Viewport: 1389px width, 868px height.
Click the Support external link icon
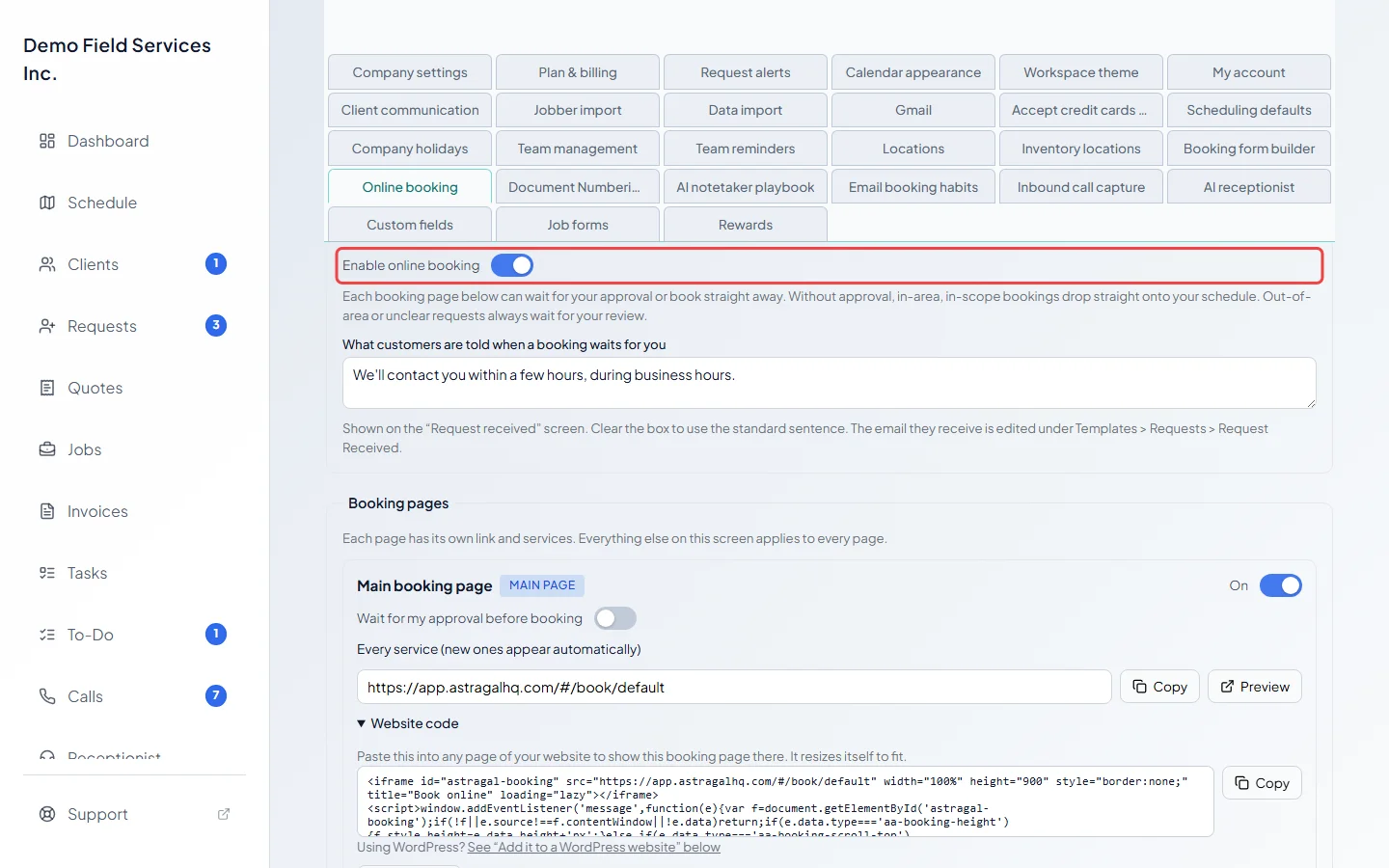(x=224, y=814)
